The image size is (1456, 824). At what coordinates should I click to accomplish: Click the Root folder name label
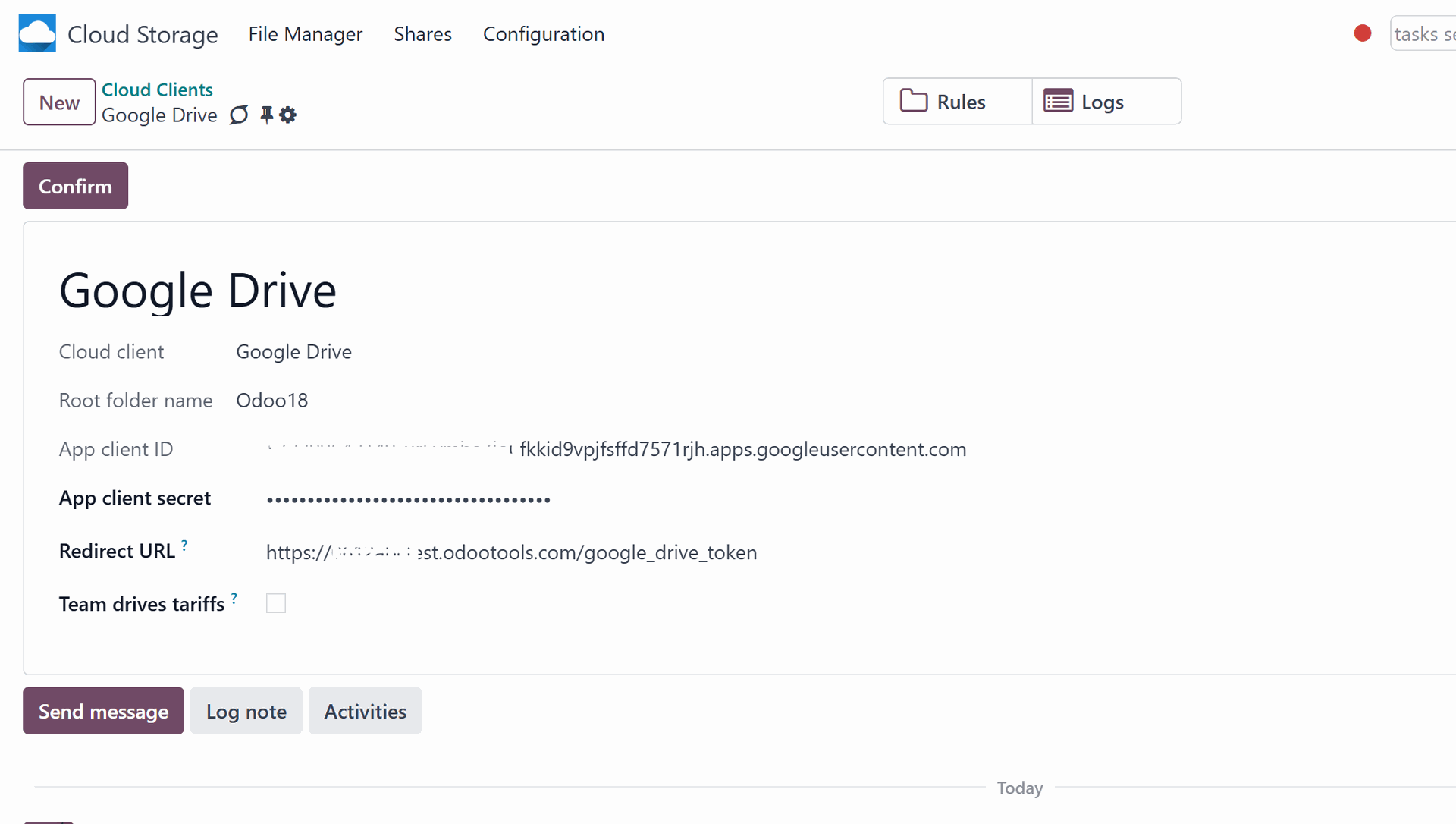(x=136, y=401)
